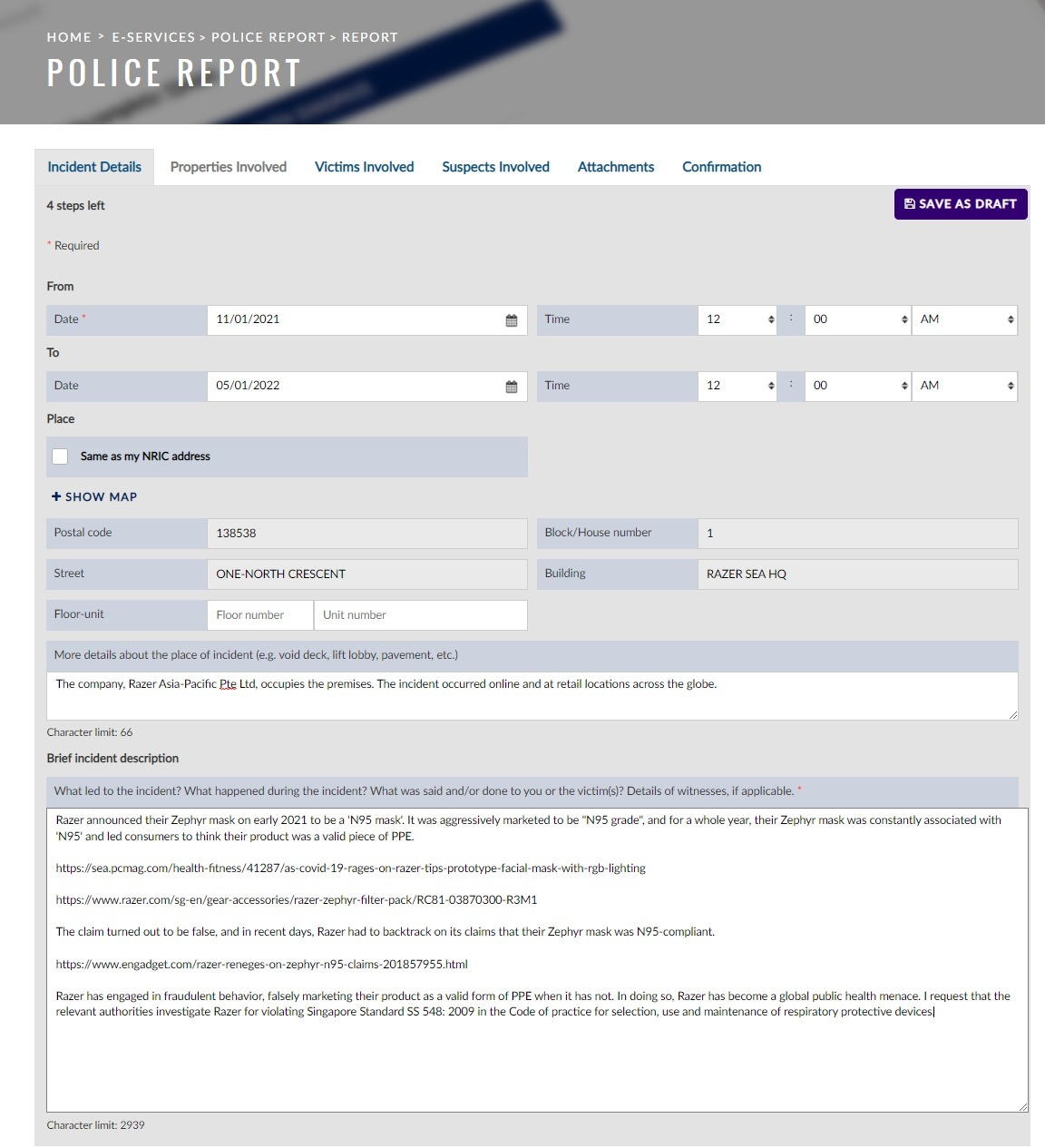Viewport: 1045px width, 1148px height.
Task: Click the Save As Draft button
Action: pyautogui.click(x=961, y=204)
